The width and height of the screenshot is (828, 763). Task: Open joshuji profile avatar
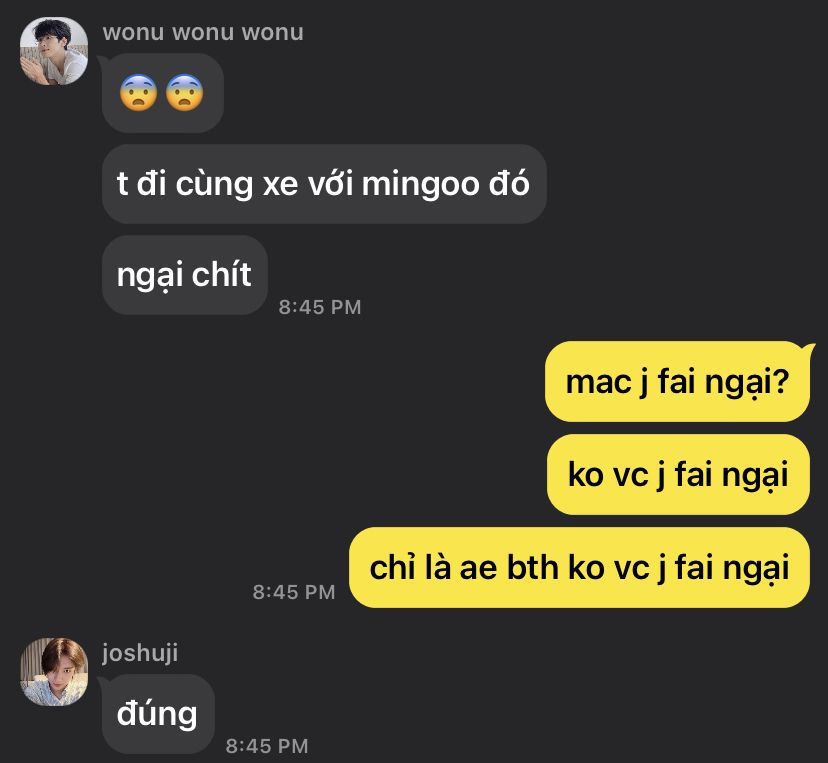pos(54,672)
